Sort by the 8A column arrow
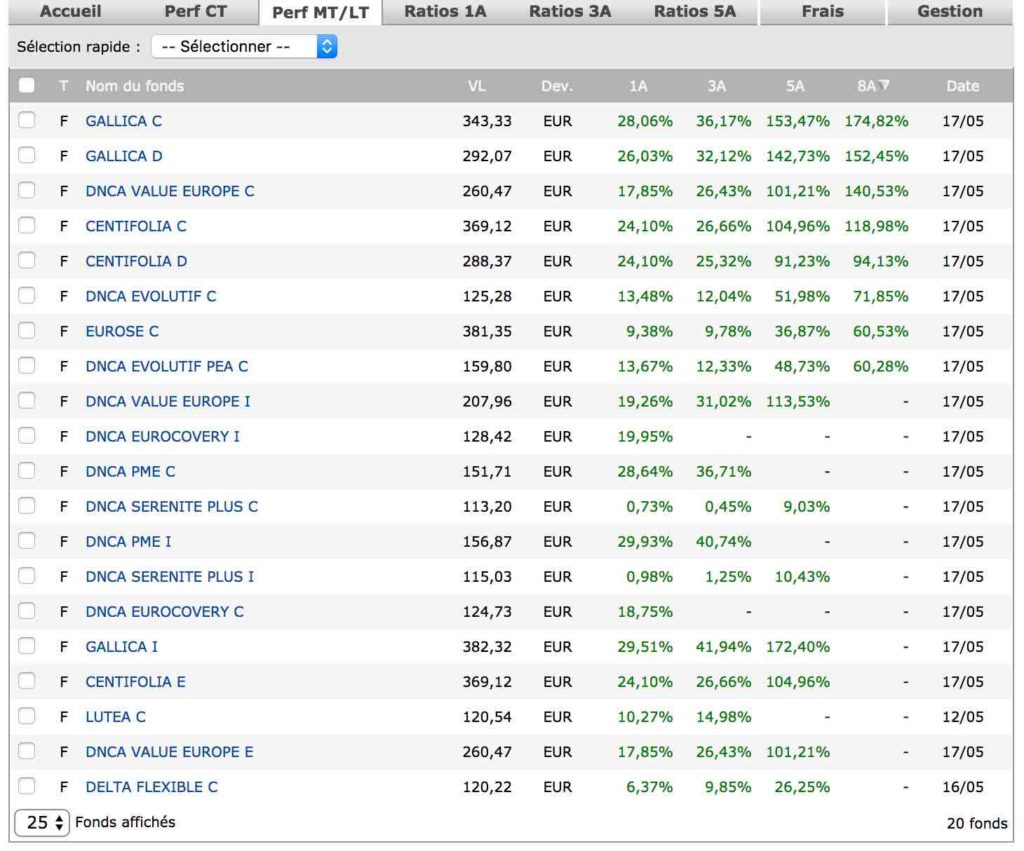The height and width of the screenshot is (851, 1024). [884, 85]
